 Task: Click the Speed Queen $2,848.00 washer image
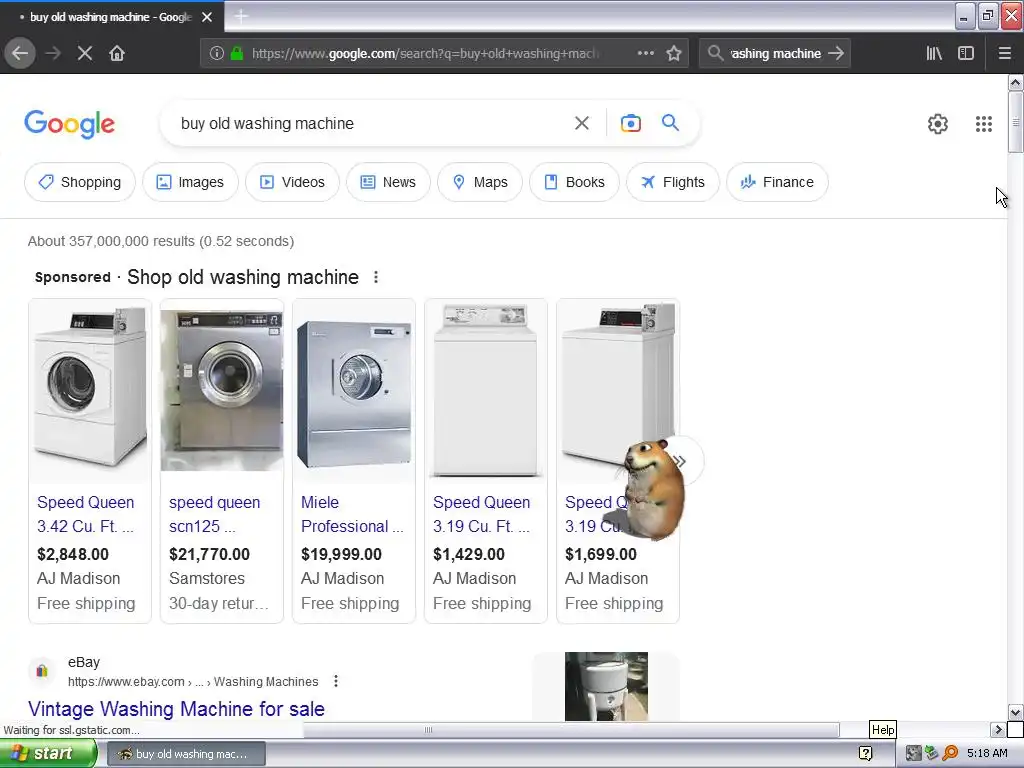click(90, 389)
